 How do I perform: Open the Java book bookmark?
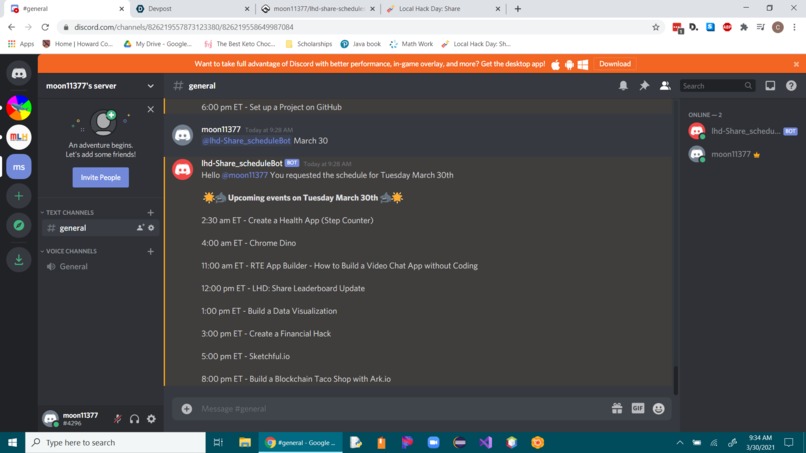361,44
